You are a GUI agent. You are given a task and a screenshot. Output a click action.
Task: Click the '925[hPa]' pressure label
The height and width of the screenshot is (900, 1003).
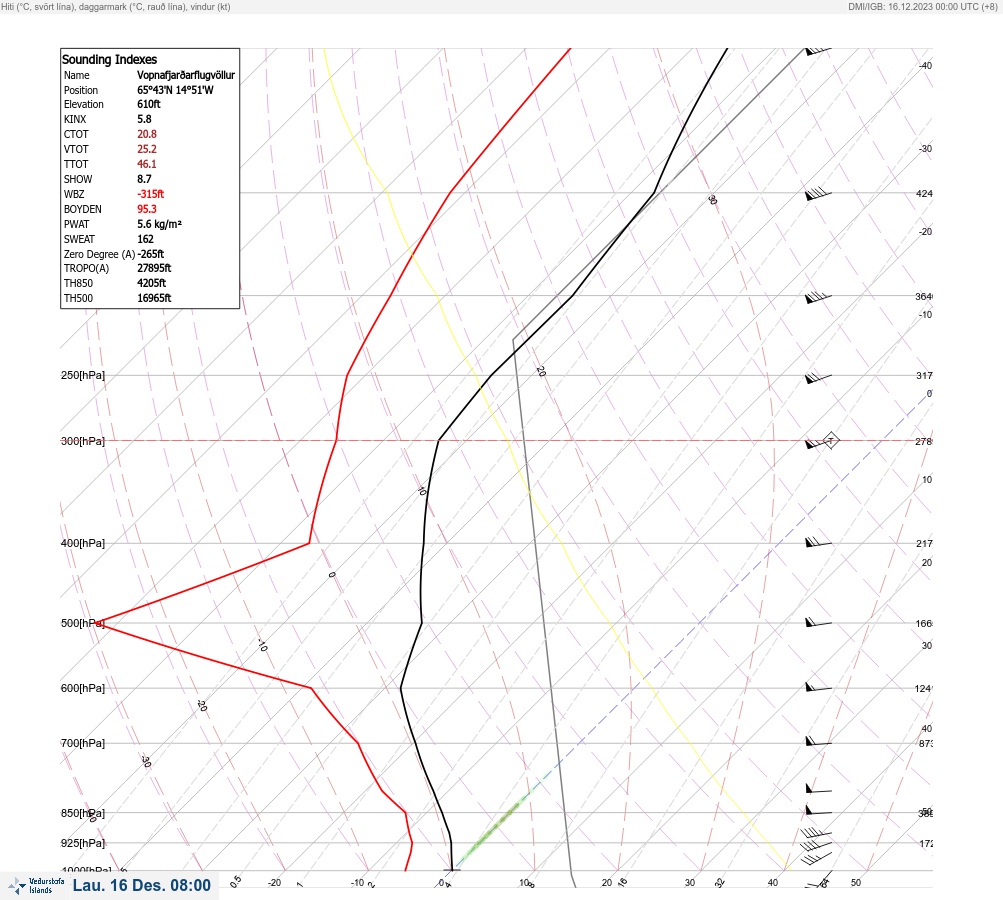click(83, 843)
